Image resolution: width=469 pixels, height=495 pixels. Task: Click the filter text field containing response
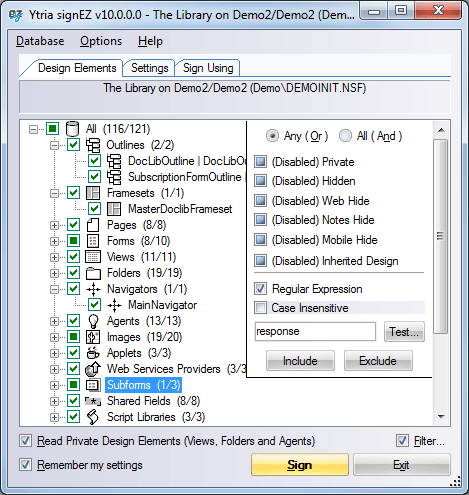315,331
